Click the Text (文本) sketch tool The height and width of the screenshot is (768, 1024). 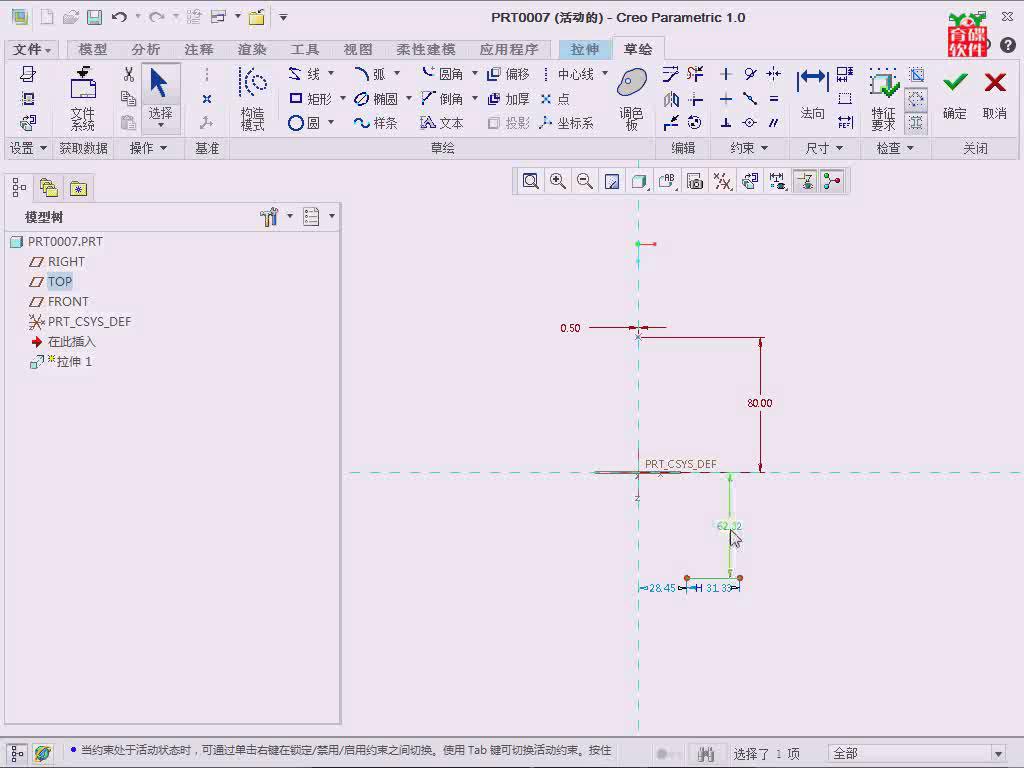(x=442, y=123)
